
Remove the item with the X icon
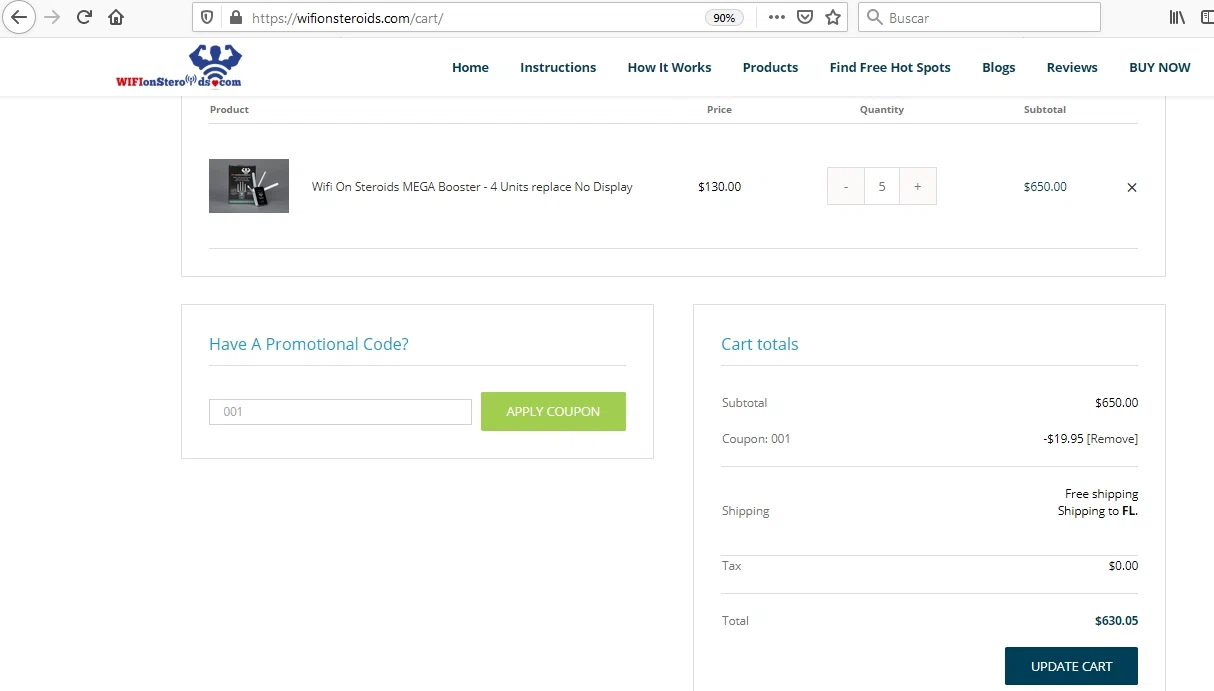coord(1132,187)
